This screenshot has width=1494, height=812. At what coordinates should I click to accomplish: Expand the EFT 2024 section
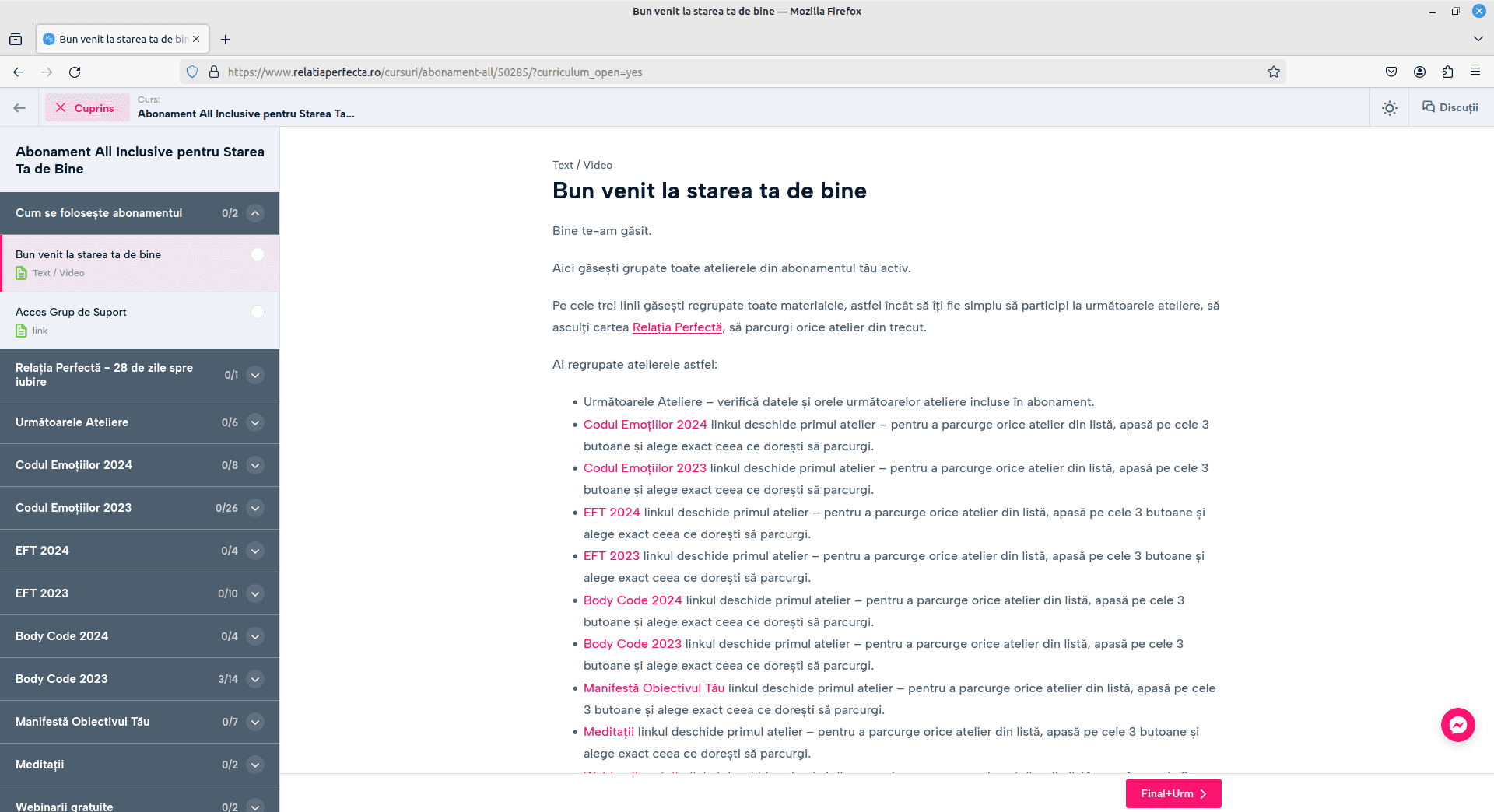(x=255, y=551)
